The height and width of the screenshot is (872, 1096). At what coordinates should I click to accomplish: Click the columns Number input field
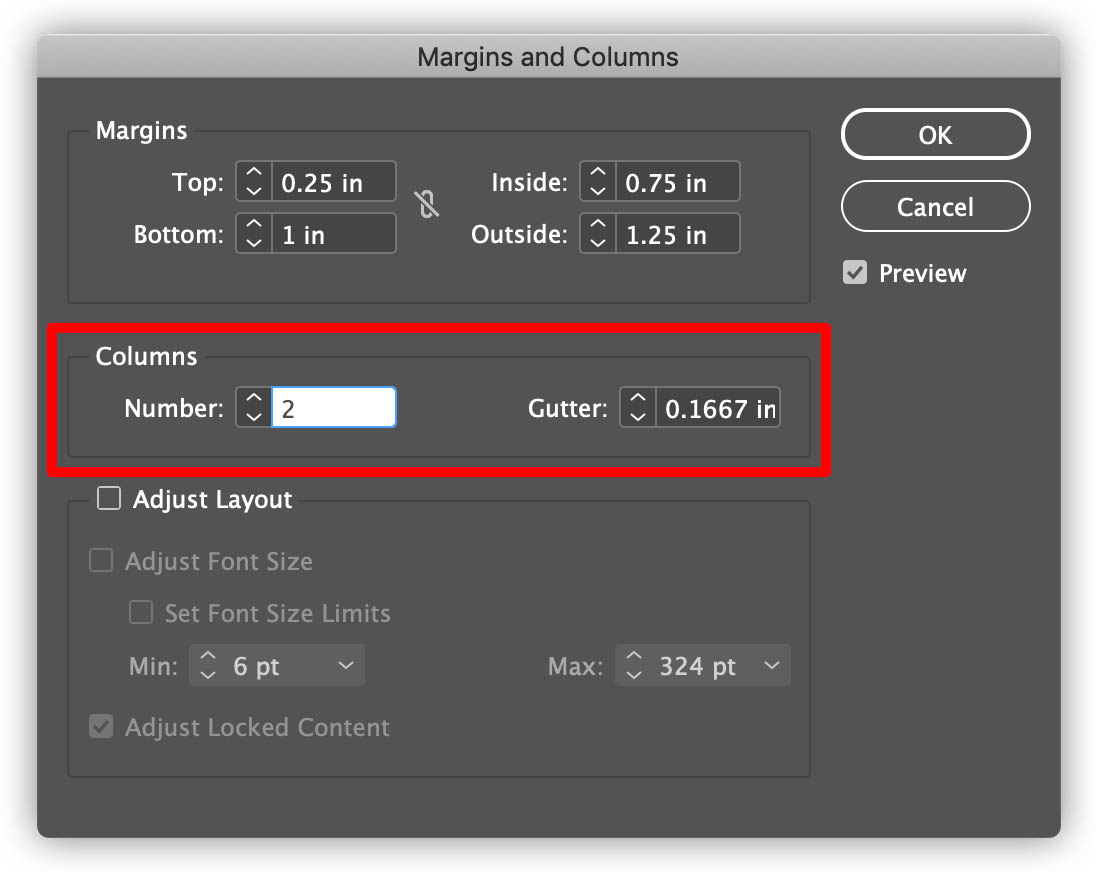[x=334, y=408]
